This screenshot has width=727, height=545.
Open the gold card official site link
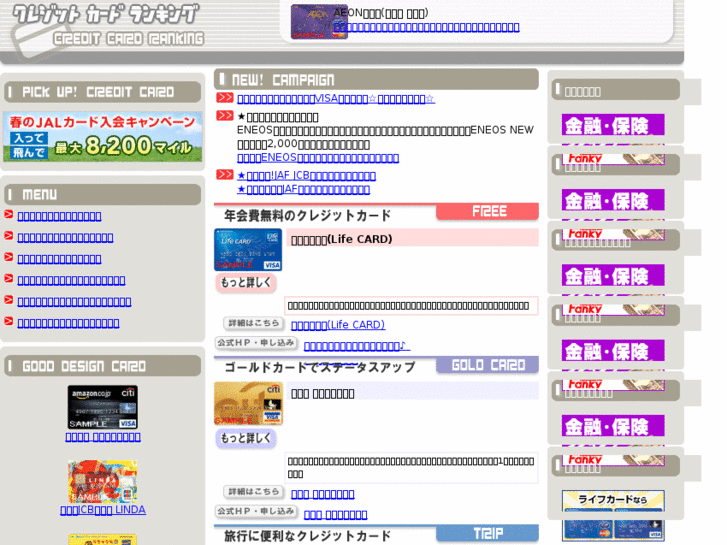(x=336, y=515)
